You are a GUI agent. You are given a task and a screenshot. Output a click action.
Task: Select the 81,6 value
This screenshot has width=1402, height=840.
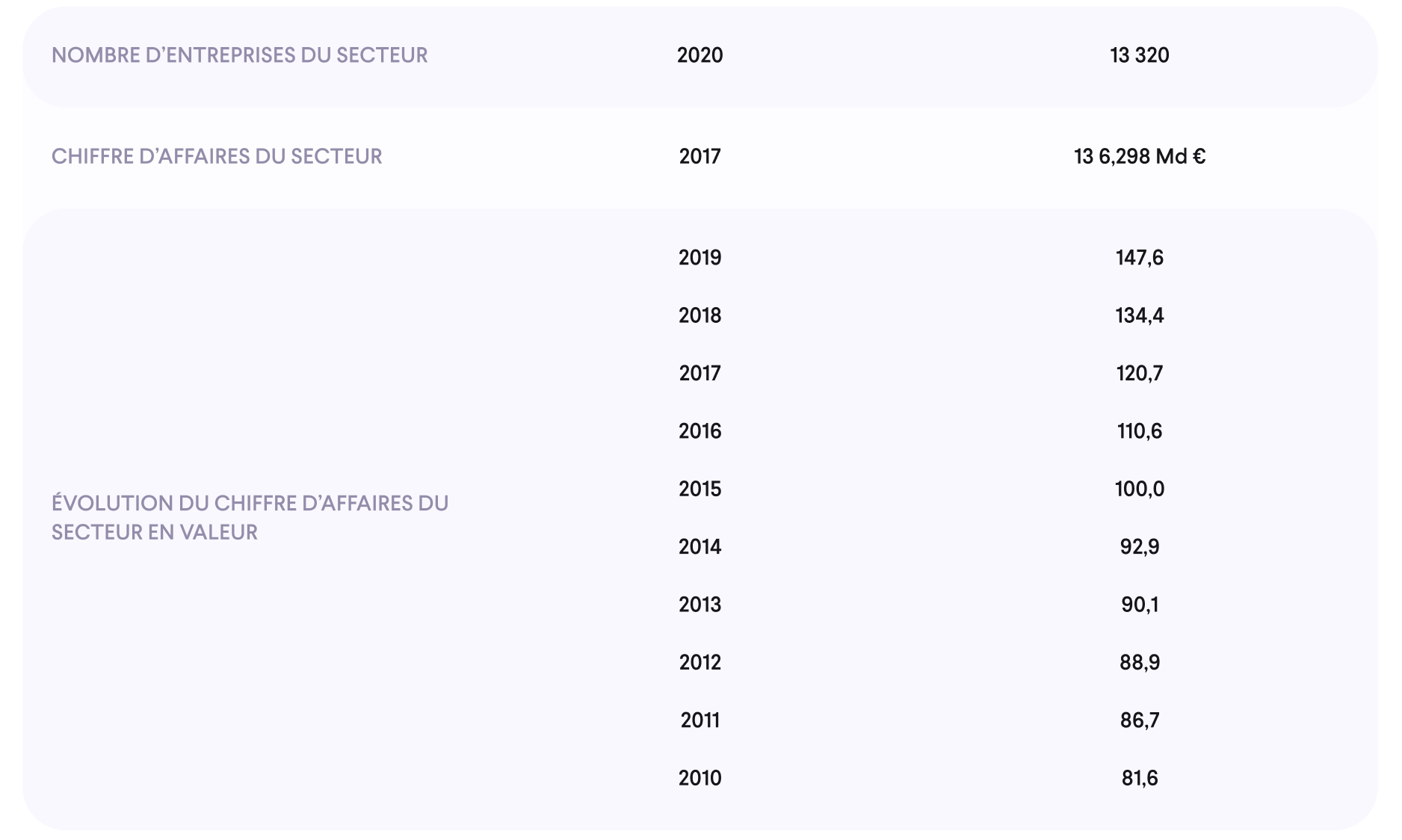click(x=1140, y=778)
